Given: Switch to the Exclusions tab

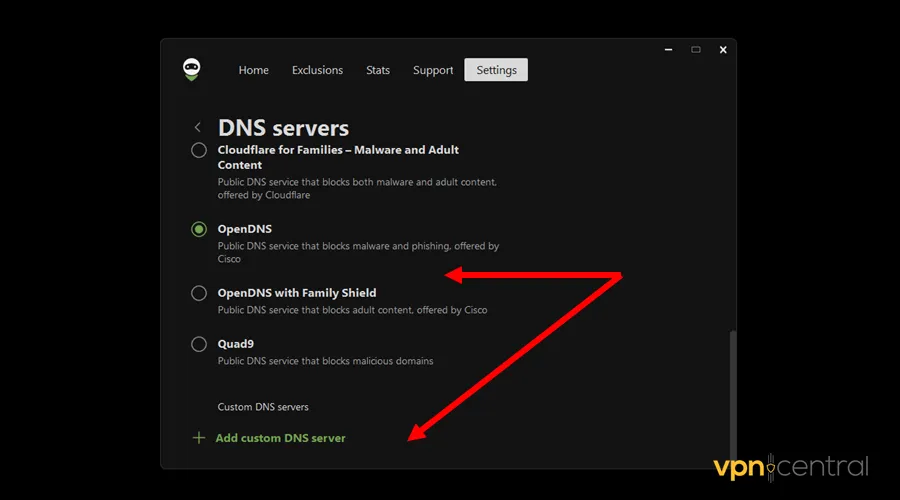Looking at the screenshot, I should pyautogui.click(x=317, y=70).
